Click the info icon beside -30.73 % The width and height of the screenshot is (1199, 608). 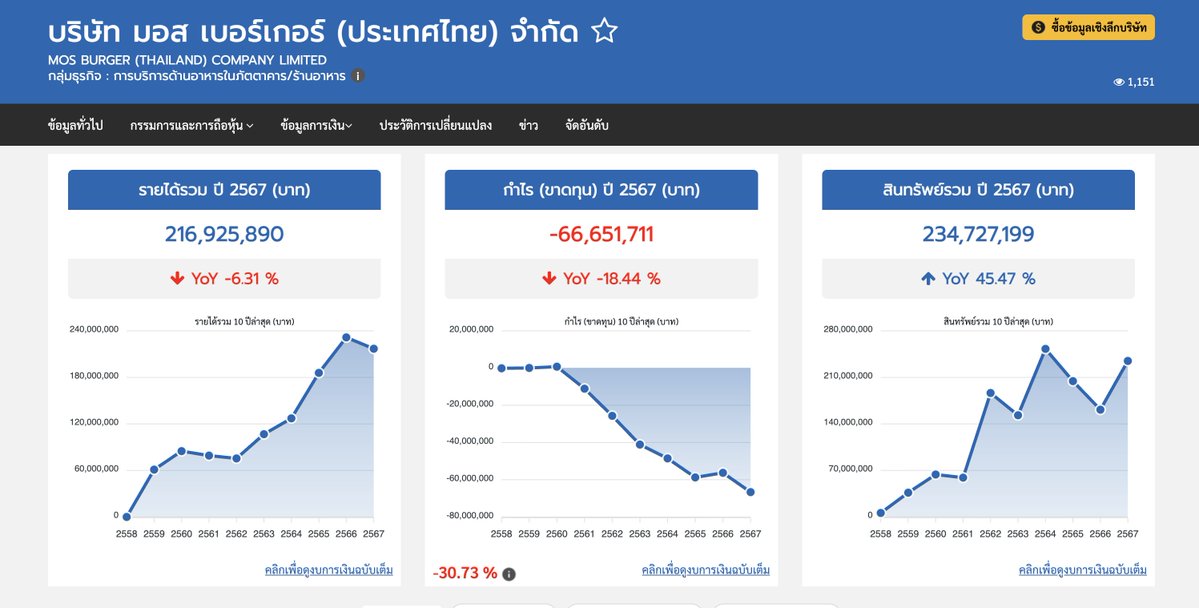[x=509, y=574]
